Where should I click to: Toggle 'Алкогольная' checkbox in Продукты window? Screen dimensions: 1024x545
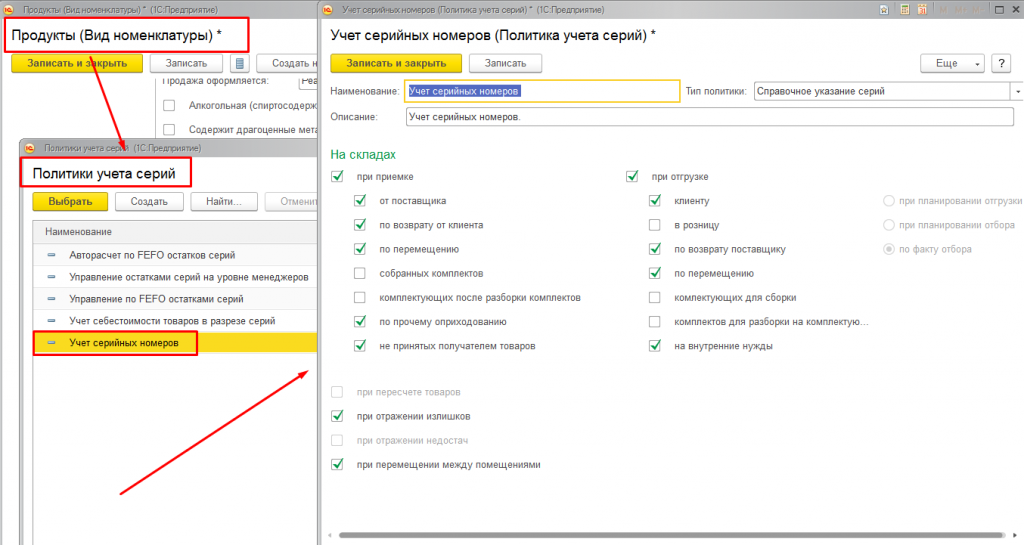169,105
